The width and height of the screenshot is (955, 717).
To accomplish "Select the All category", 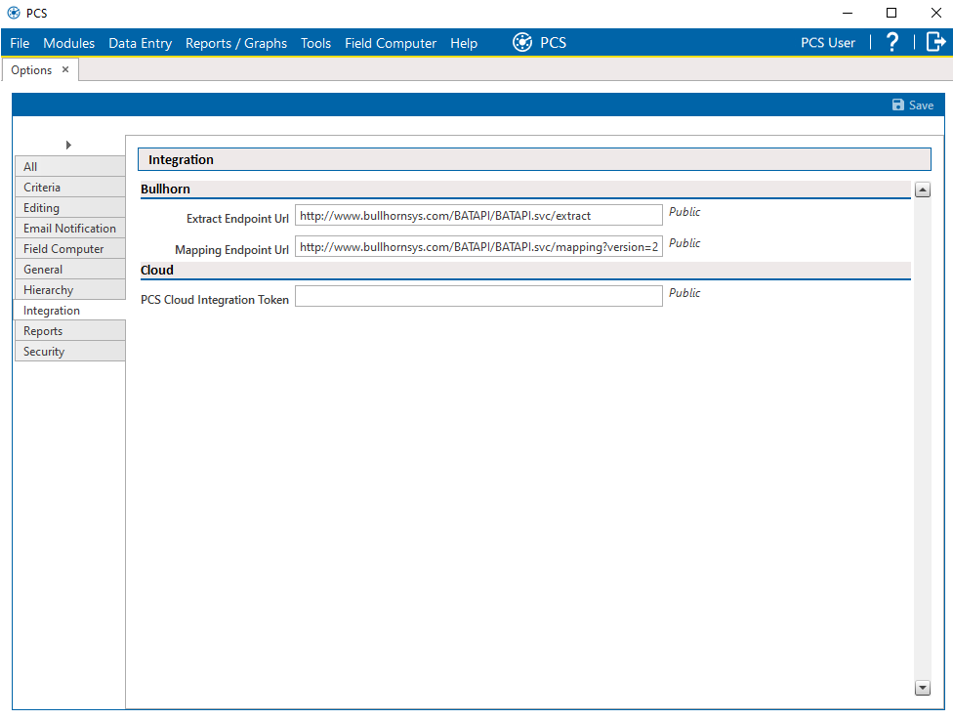I will click(x=70, y=166).
